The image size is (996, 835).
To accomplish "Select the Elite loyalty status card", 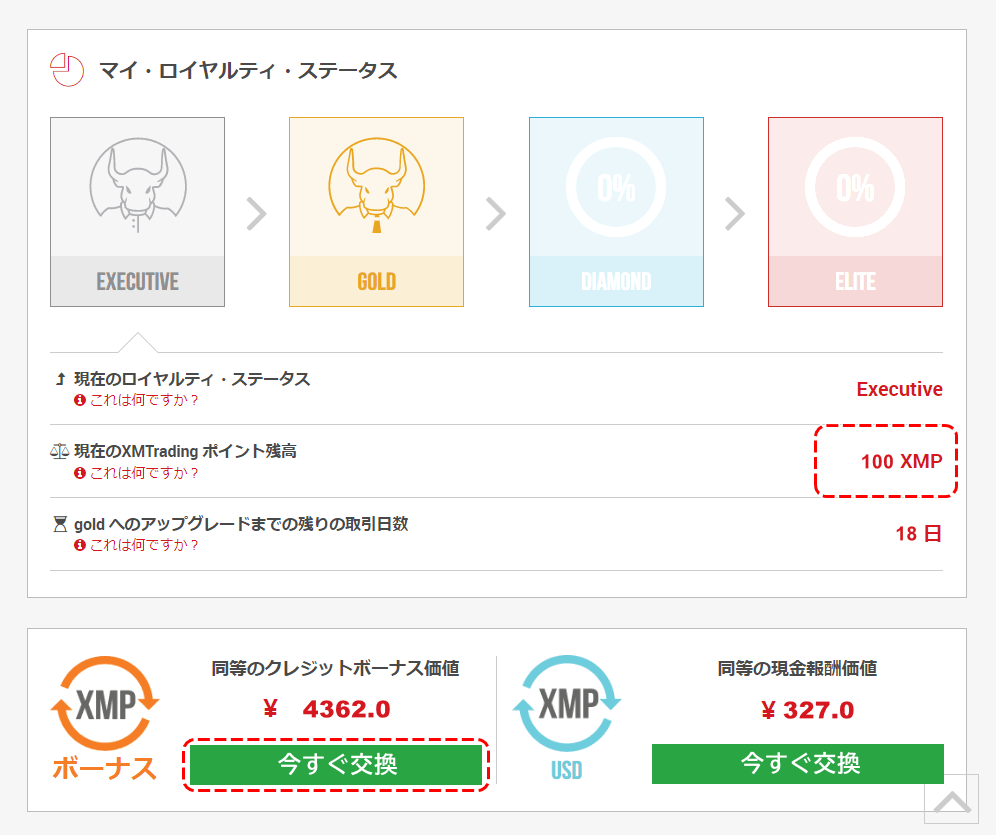I will [856, 212].
